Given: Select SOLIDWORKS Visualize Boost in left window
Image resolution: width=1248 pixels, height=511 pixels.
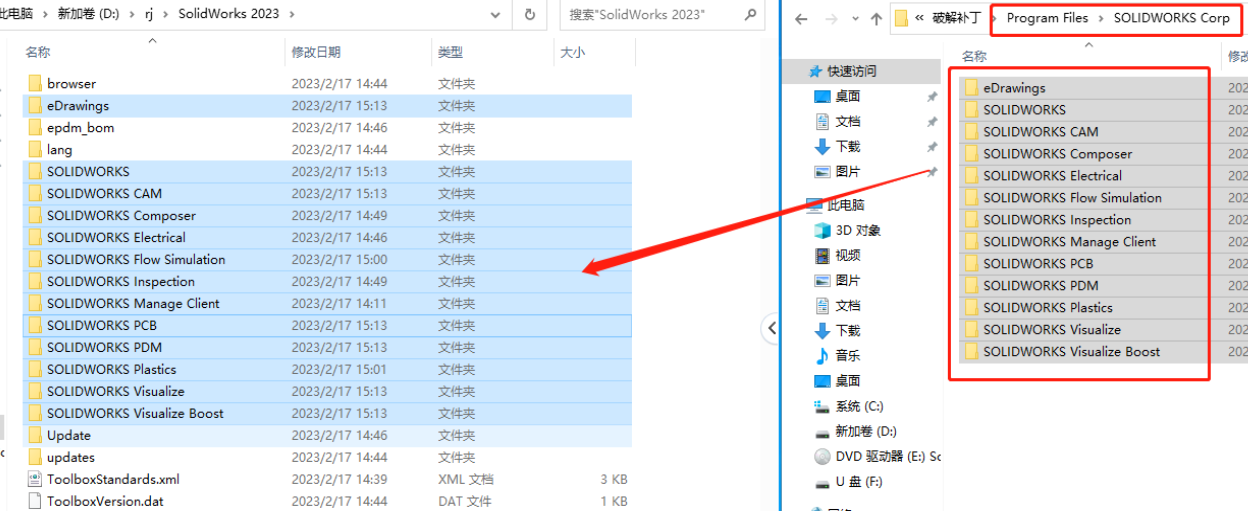Looking at the screenshot, I should point(327,414).
